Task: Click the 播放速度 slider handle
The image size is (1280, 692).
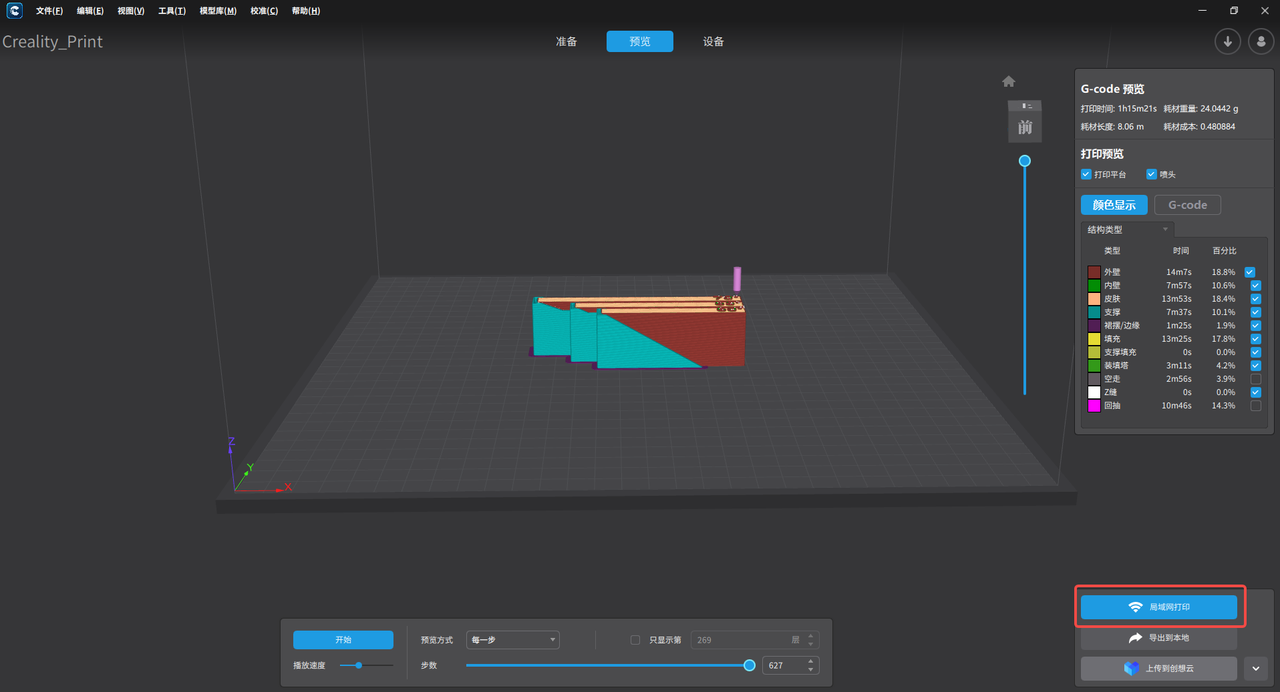Action: pyautogui.click(x=358, y=665)
